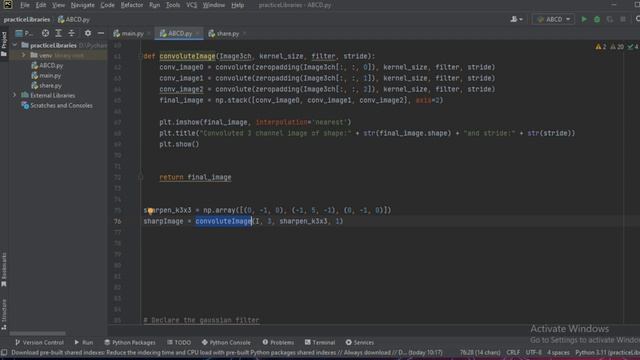The image size is (640, 360).
Task: Open the TODO tool window
Action: (x=179, y=342)
